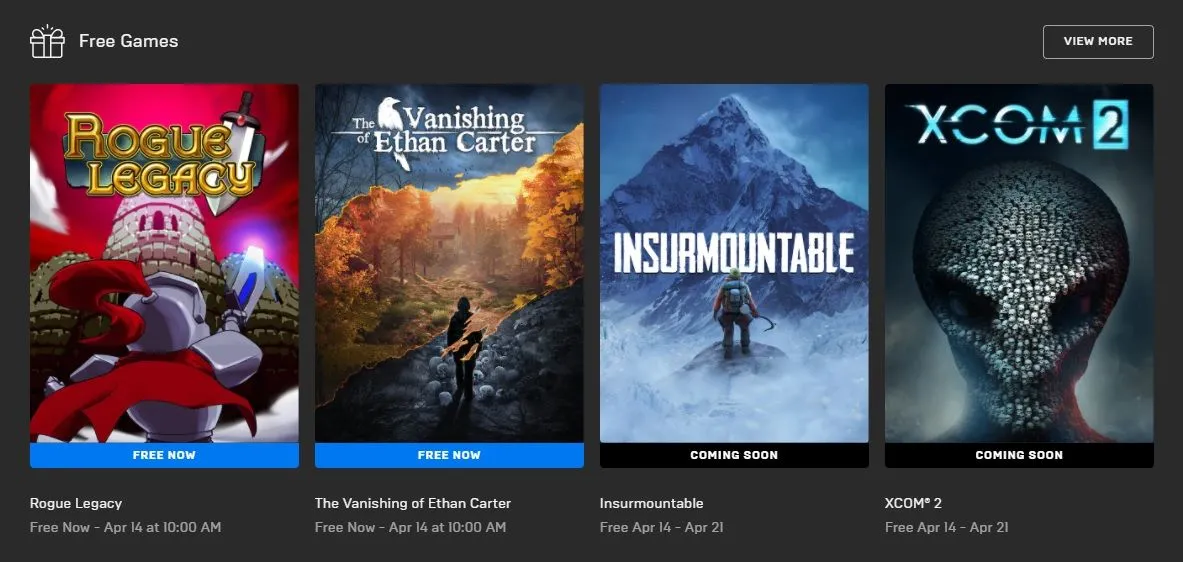Click the Coming Soon banner under XCOM 2
The image size is (1183, 562).
1019,455
